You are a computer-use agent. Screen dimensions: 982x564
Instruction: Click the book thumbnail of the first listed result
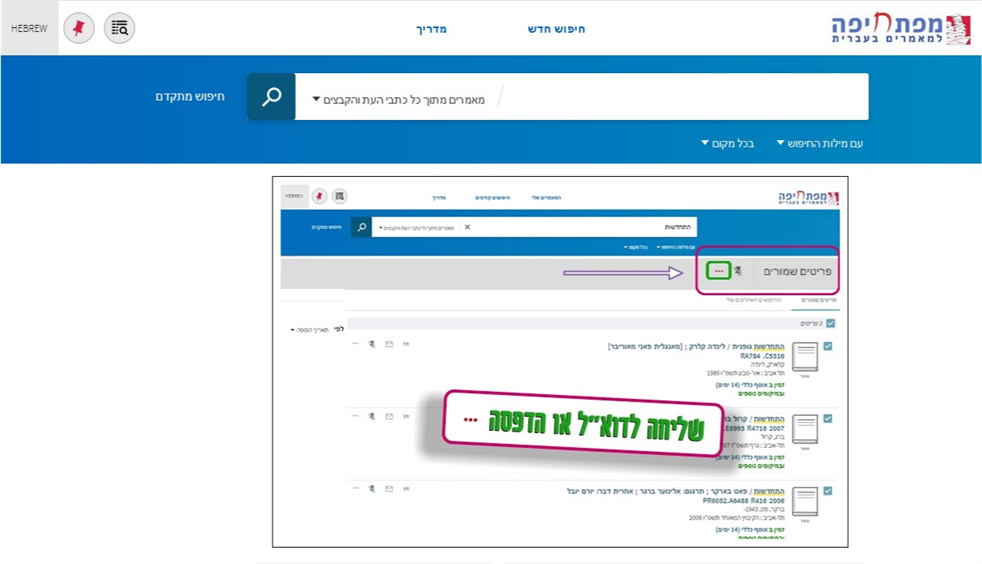pyautogui.click(x=805, y=358)
